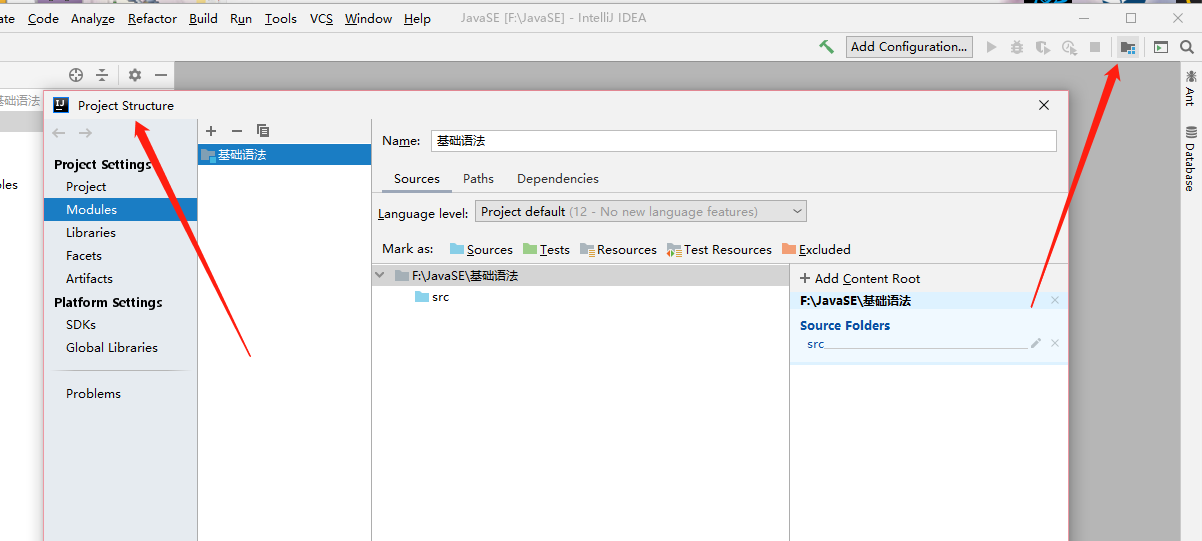
Task: Mark folder as Test Resources
Action: click(x=720, y=250)
